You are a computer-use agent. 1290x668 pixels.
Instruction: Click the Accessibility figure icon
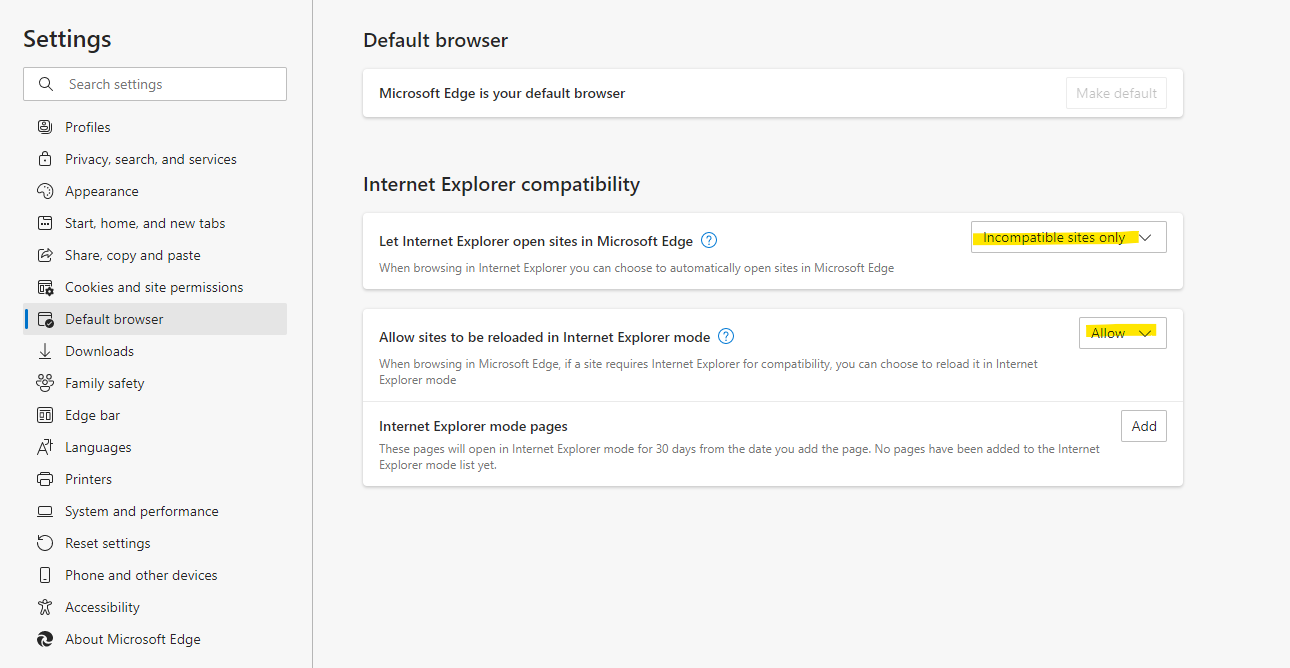click(x=44, y=607)
